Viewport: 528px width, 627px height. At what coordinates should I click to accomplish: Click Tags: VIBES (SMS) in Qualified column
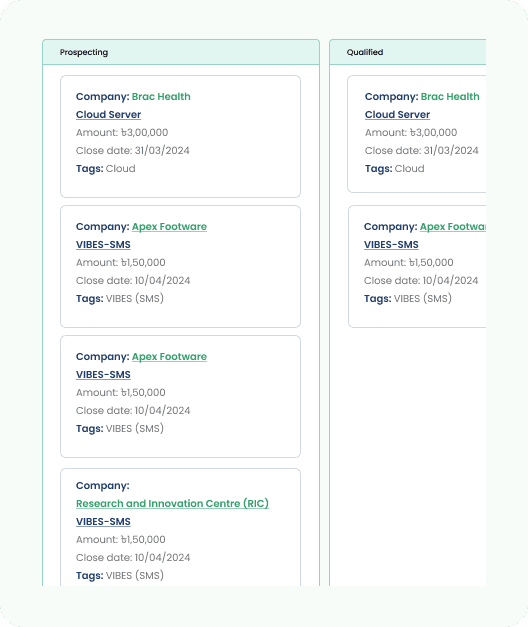point(408,298)
